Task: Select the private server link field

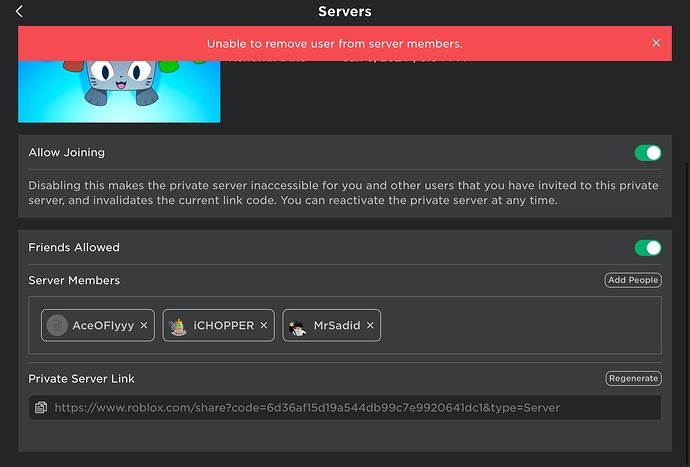Action: [x=345, y=408]
